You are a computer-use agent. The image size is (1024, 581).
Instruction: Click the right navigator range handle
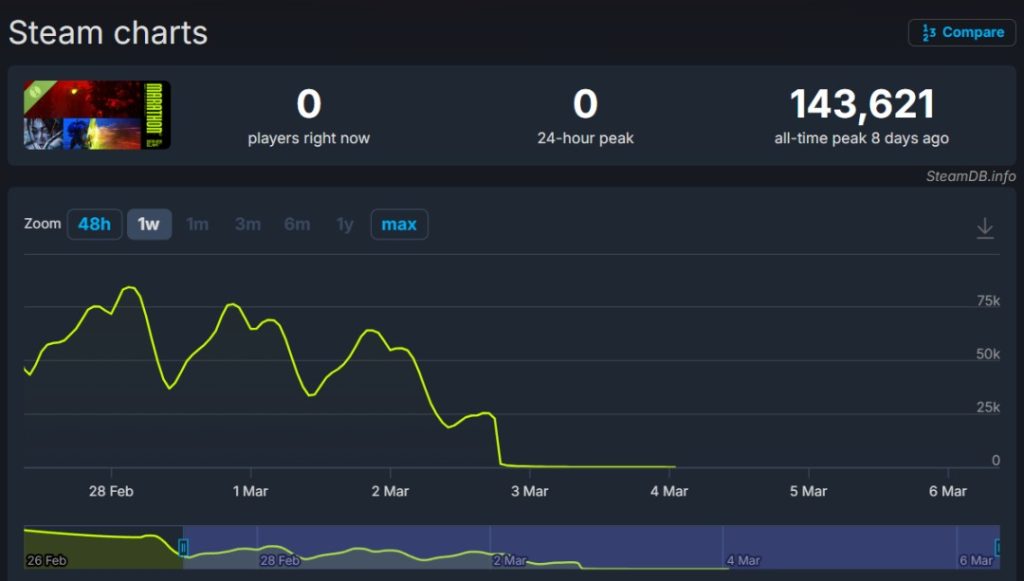click(998, 546)
